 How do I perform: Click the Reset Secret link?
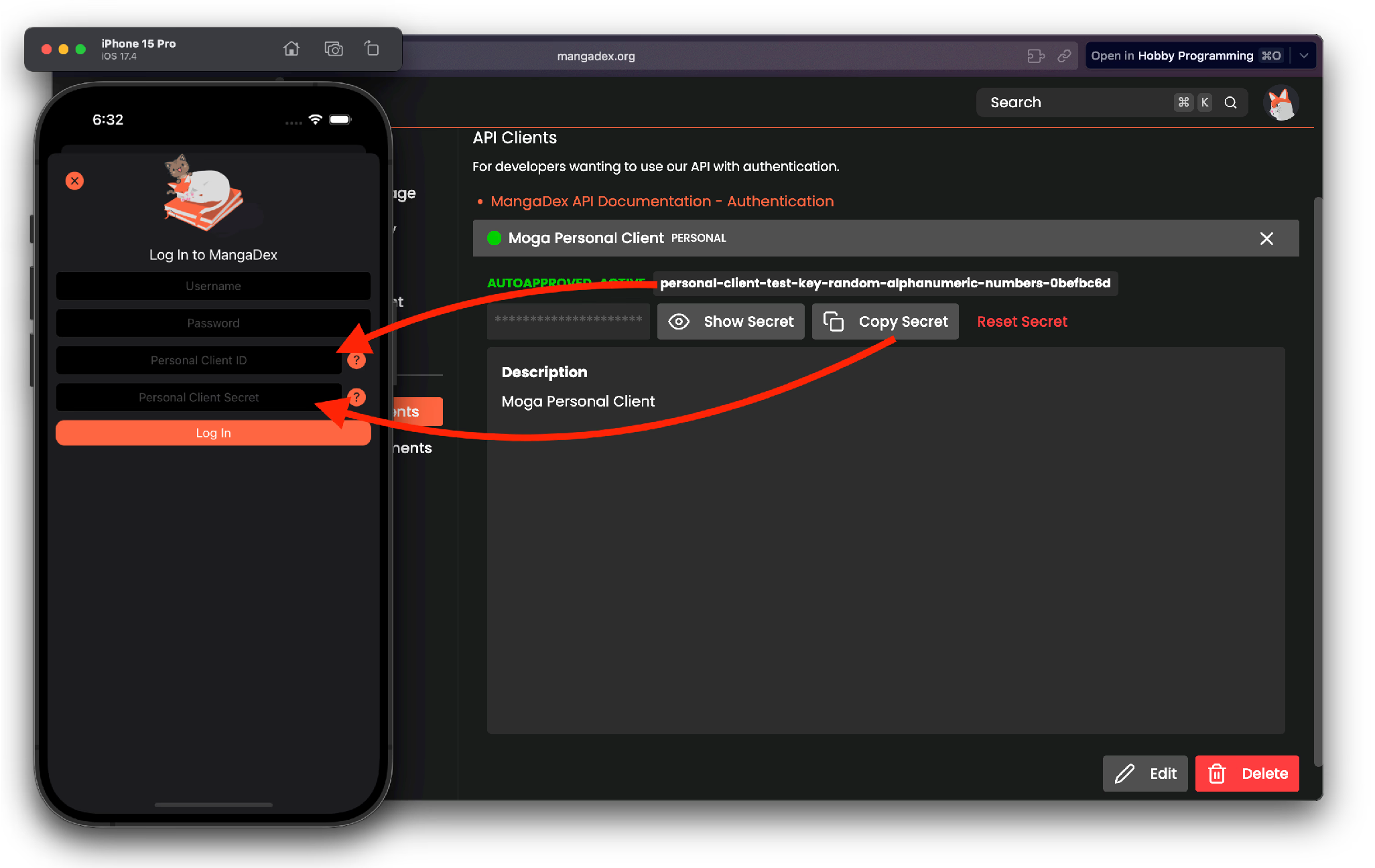pos(1022,321)
